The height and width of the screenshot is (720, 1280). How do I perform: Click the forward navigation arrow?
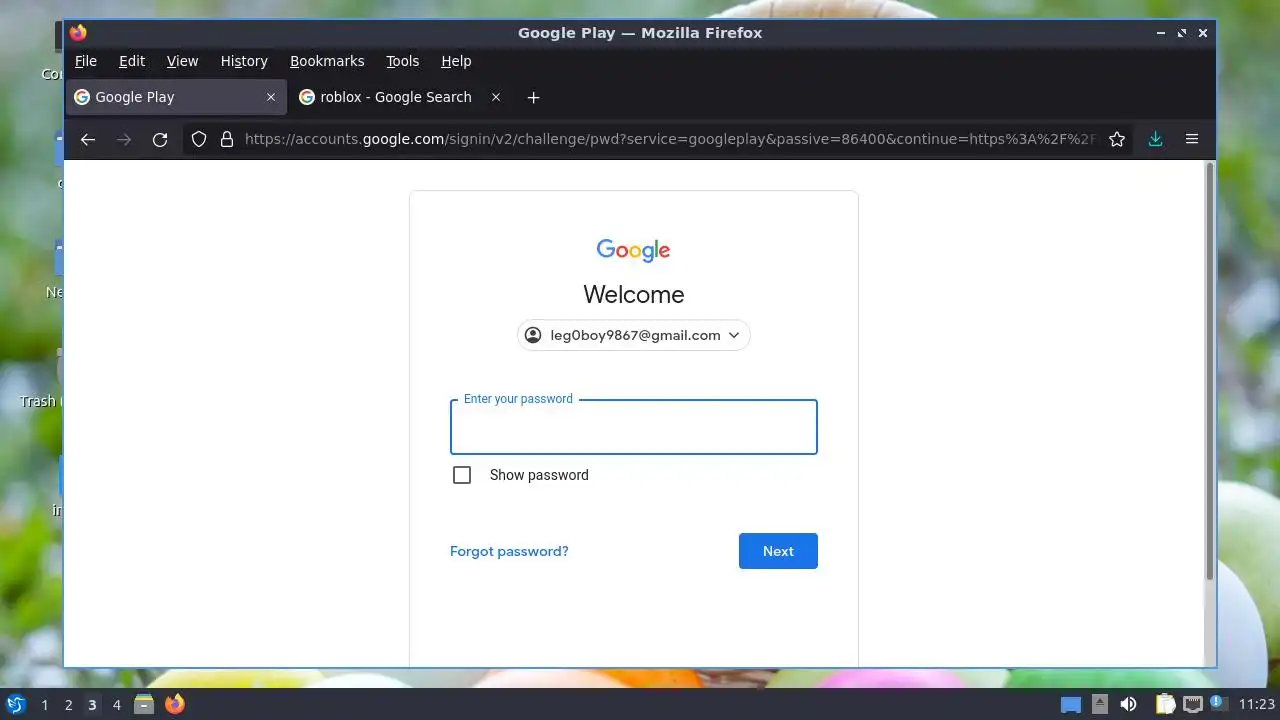click(124, 140)
